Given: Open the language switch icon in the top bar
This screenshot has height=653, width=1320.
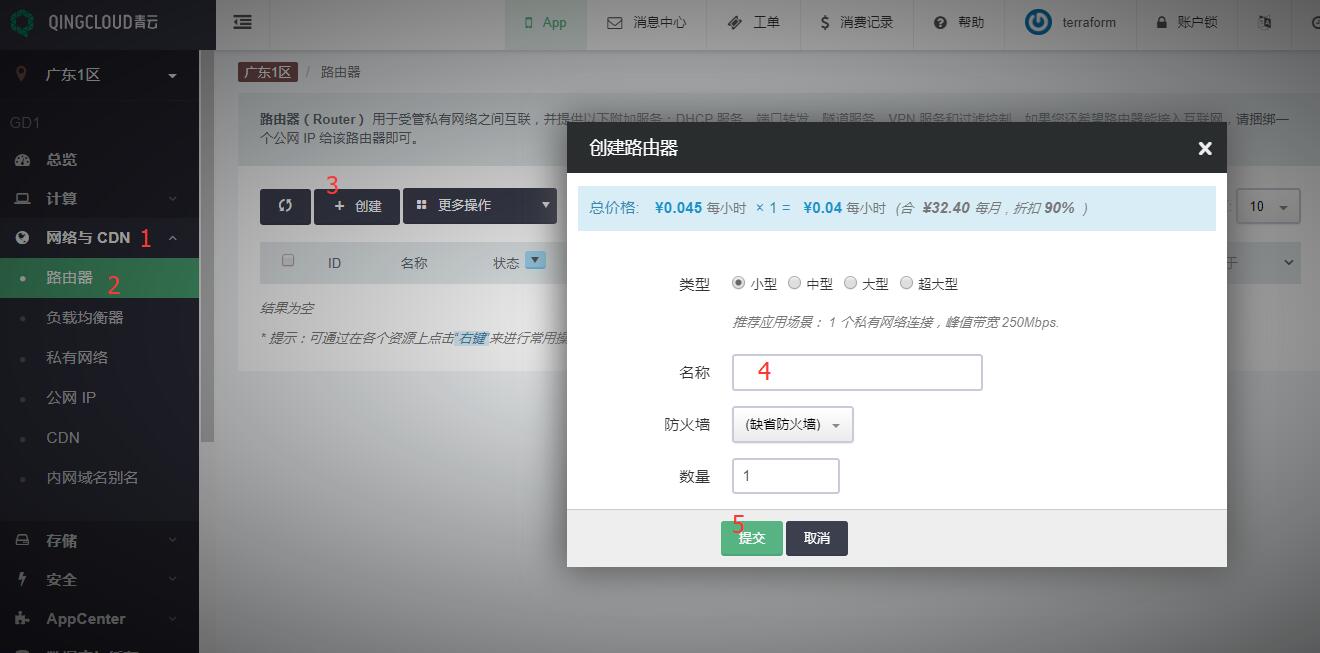Looking at the screenshot, I should (x=1265, y=22).
